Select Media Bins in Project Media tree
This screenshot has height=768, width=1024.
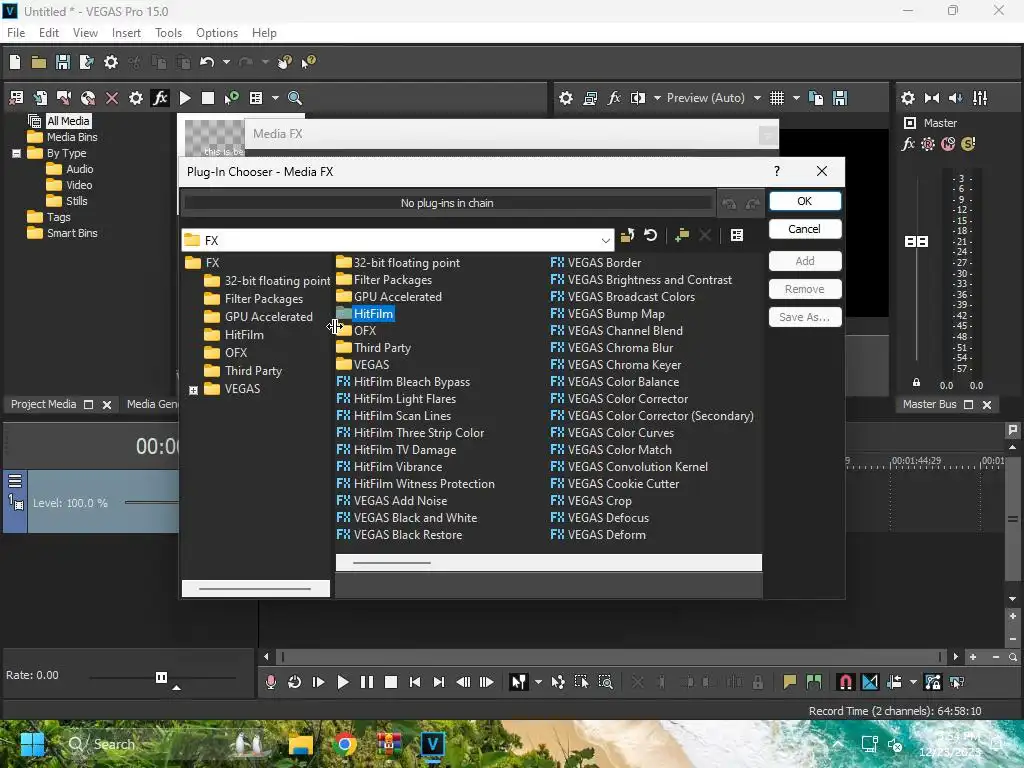72,137
